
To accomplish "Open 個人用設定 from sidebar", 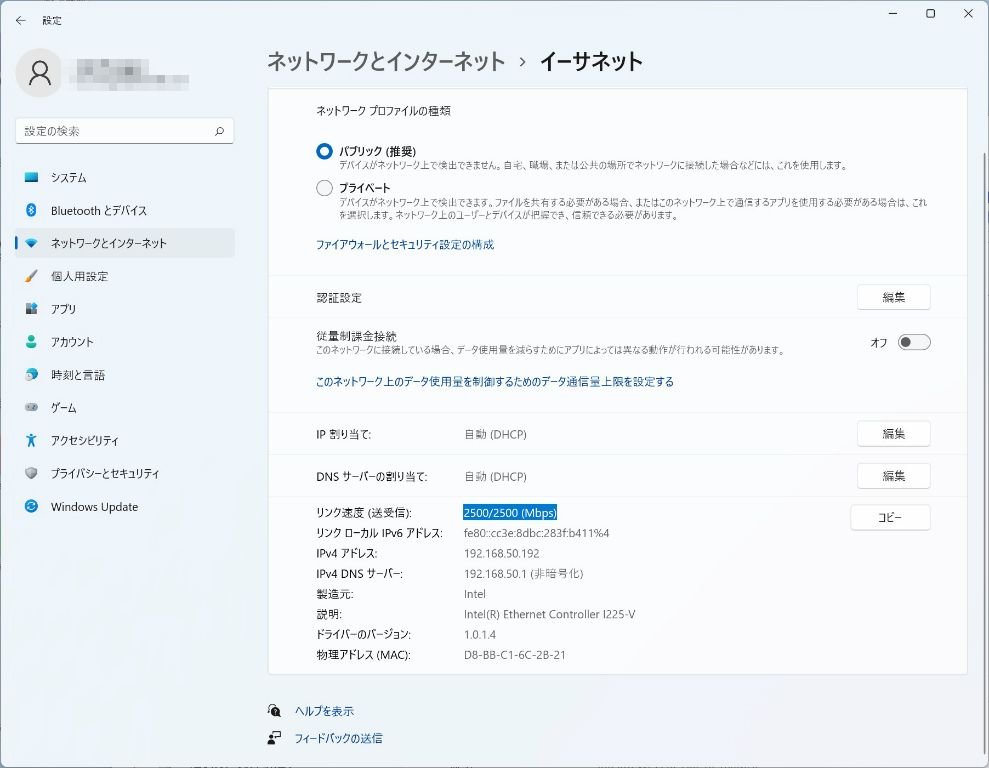I will [x=79, y=276].
